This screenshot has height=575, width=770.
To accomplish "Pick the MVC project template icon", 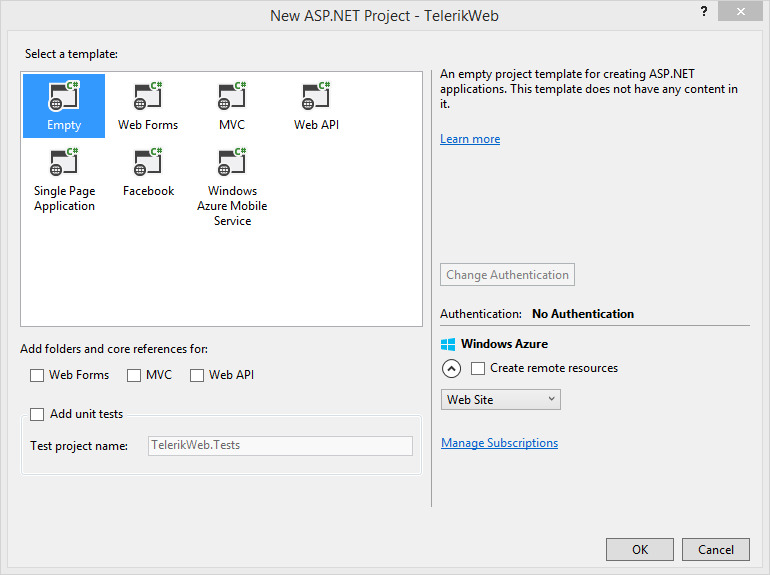I will pos(232,96).
